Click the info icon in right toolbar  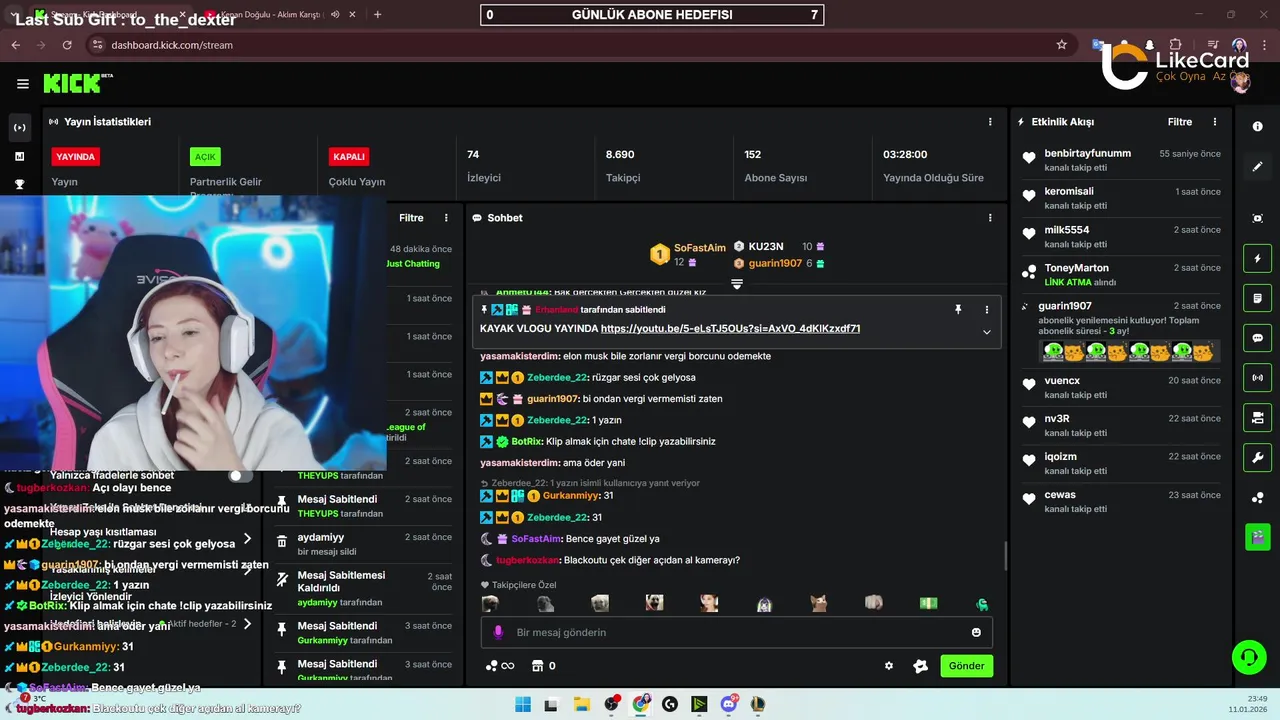tap(1257, 127)
